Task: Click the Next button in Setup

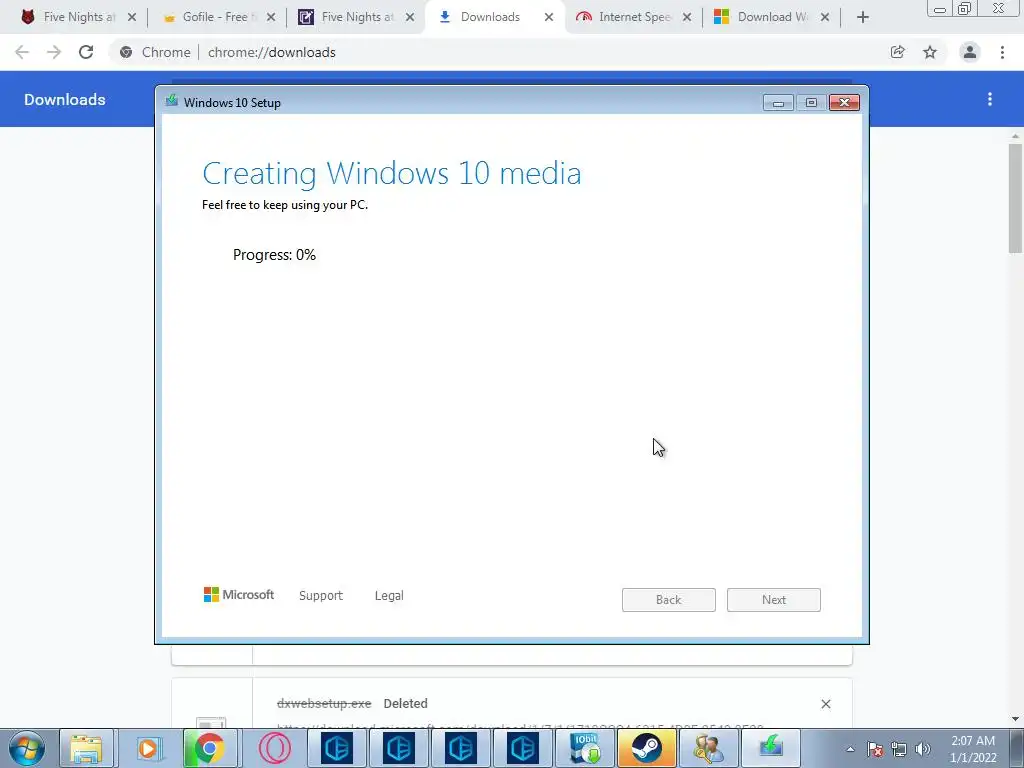Action: click(x=774, y=600)
